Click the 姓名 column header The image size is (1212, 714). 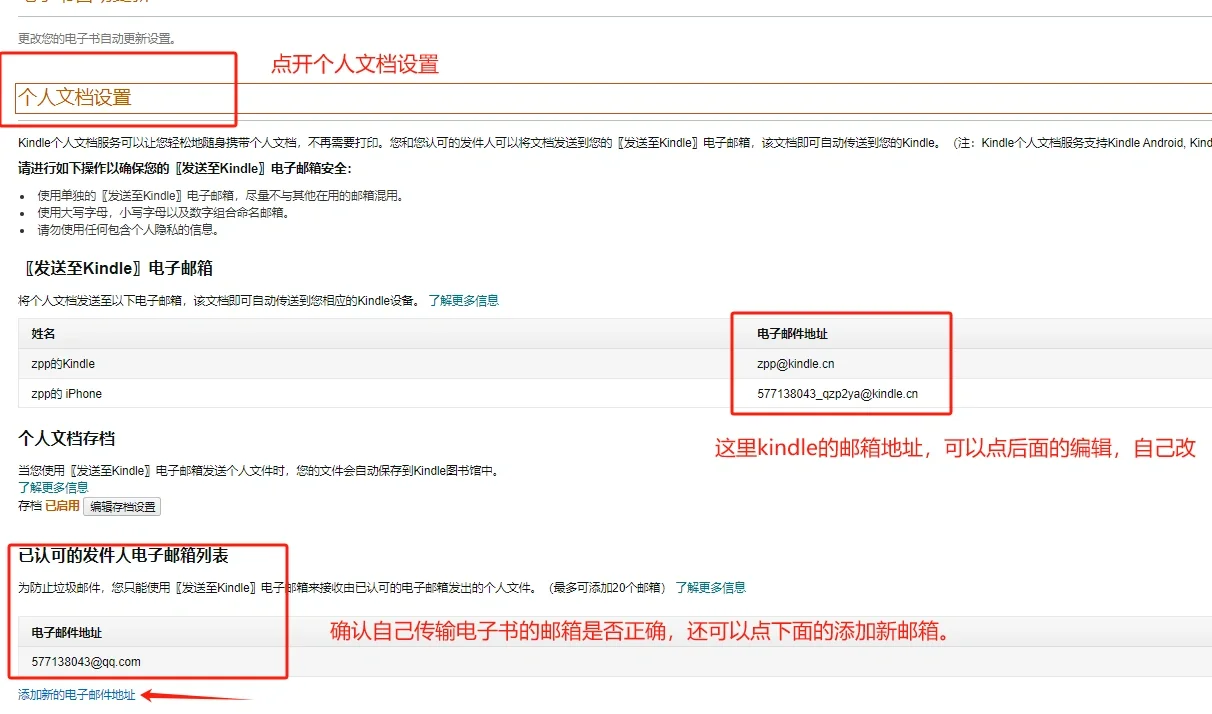pos(43,334)
